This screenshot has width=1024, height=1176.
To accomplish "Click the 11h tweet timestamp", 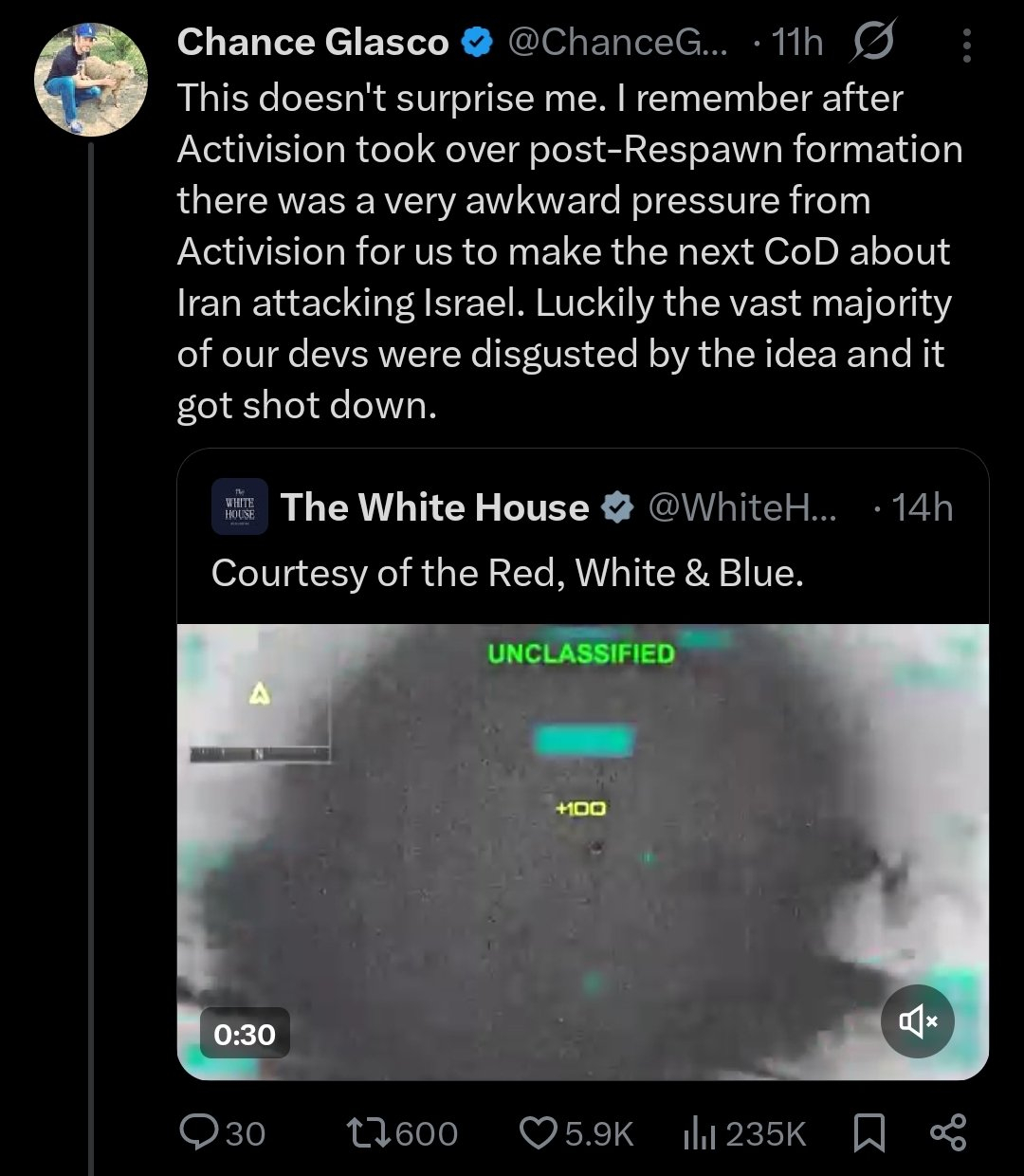I will [x=796, y=43].
